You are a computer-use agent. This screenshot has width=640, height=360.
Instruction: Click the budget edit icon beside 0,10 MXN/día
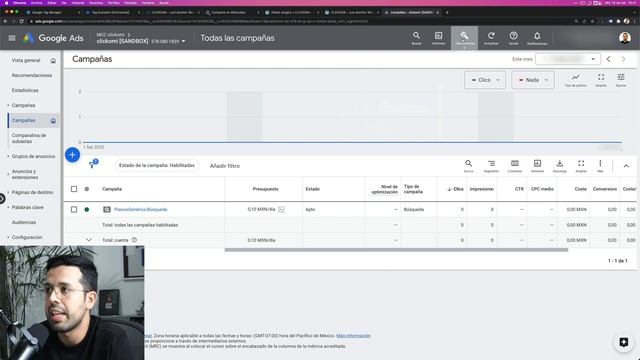(x=281, y=209)
